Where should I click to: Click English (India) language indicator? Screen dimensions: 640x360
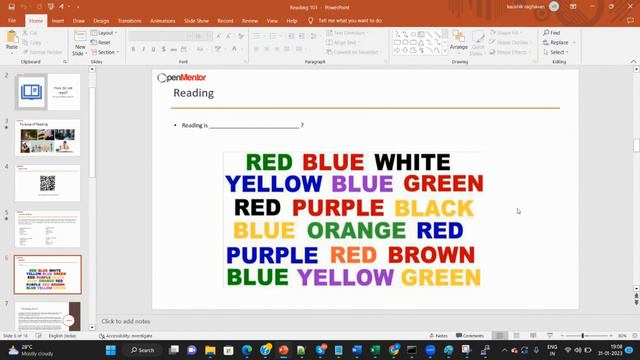62,336
